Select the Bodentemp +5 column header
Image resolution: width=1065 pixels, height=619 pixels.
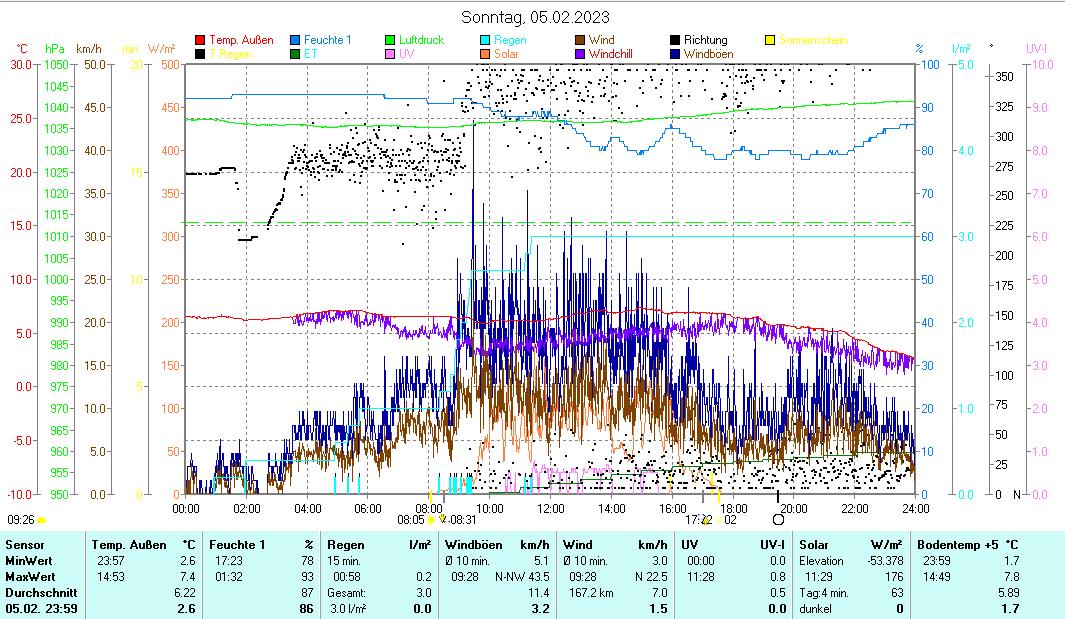956,544
